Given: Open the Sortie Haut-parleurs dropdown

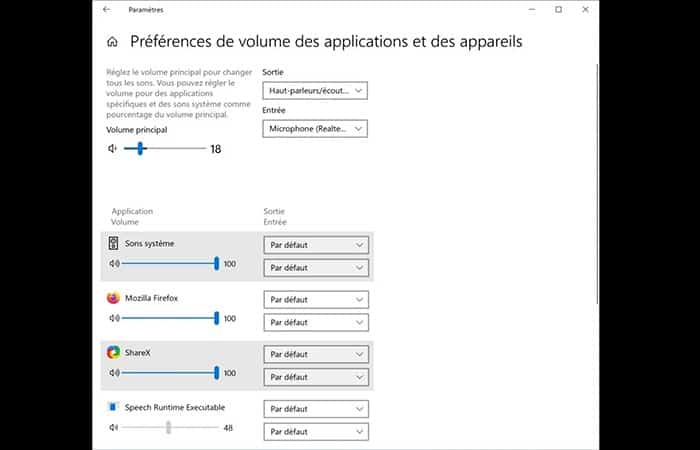Looking at the screenshot, I should (x=315, y=91).
